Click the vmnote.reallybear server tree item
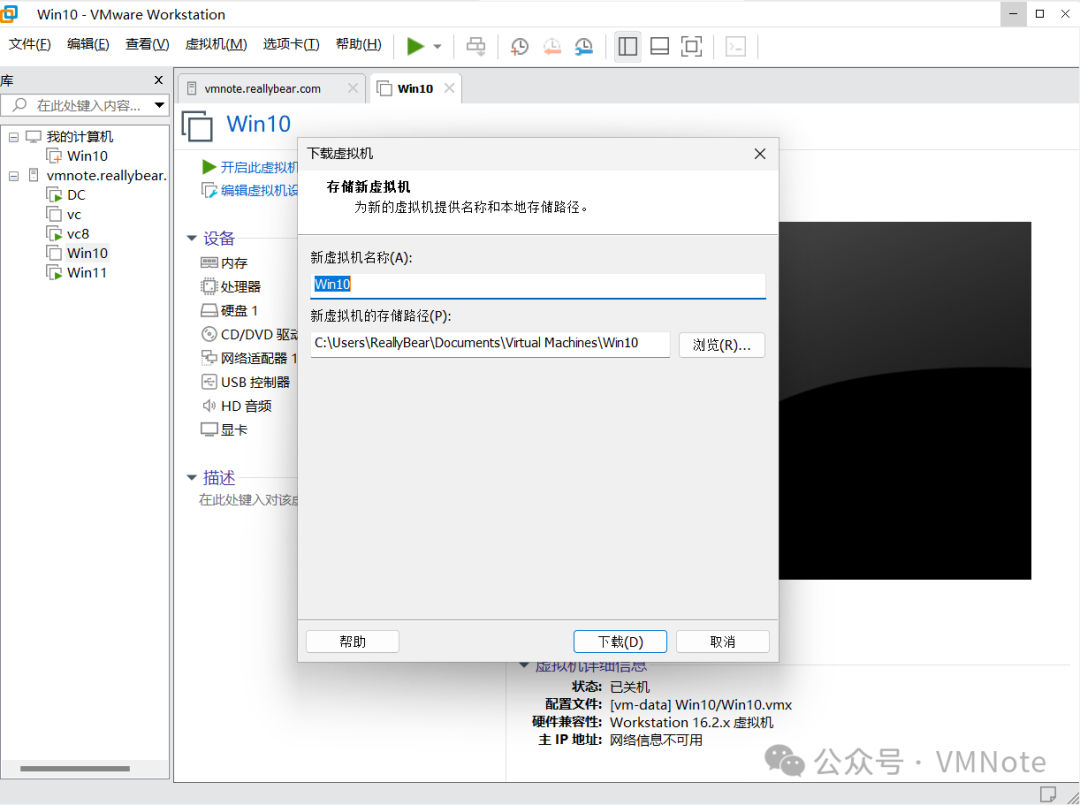1080x805 pixels. click(106, 176)
